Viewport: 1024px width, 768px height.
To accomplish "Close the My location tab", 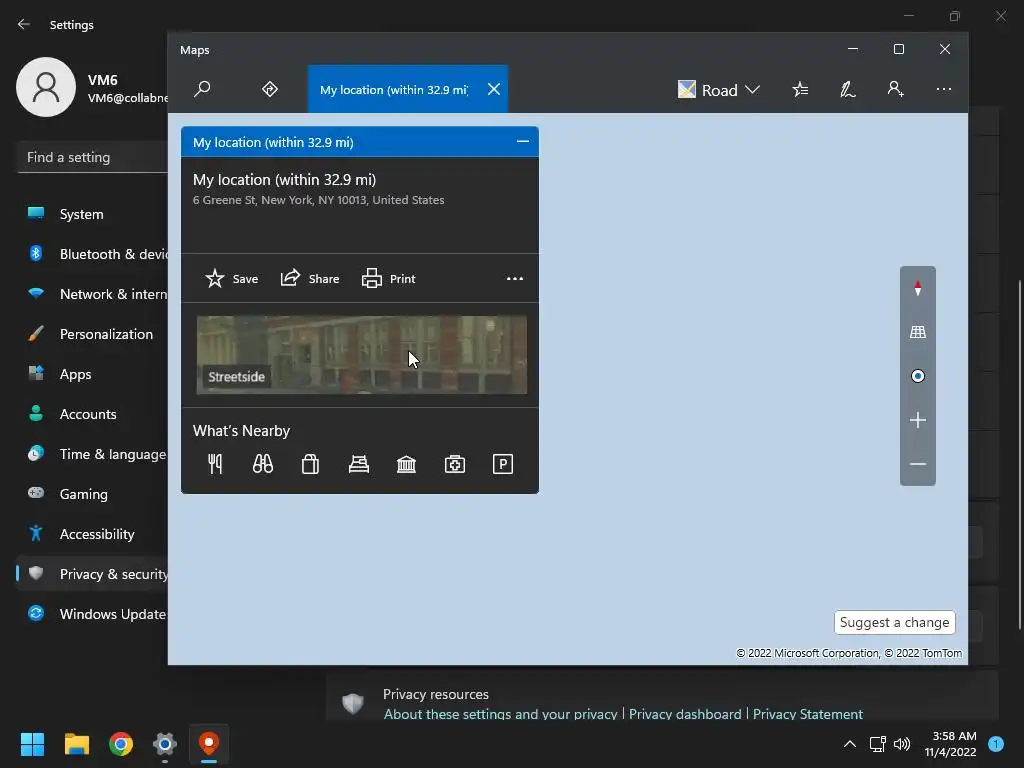I will [494, 89].
